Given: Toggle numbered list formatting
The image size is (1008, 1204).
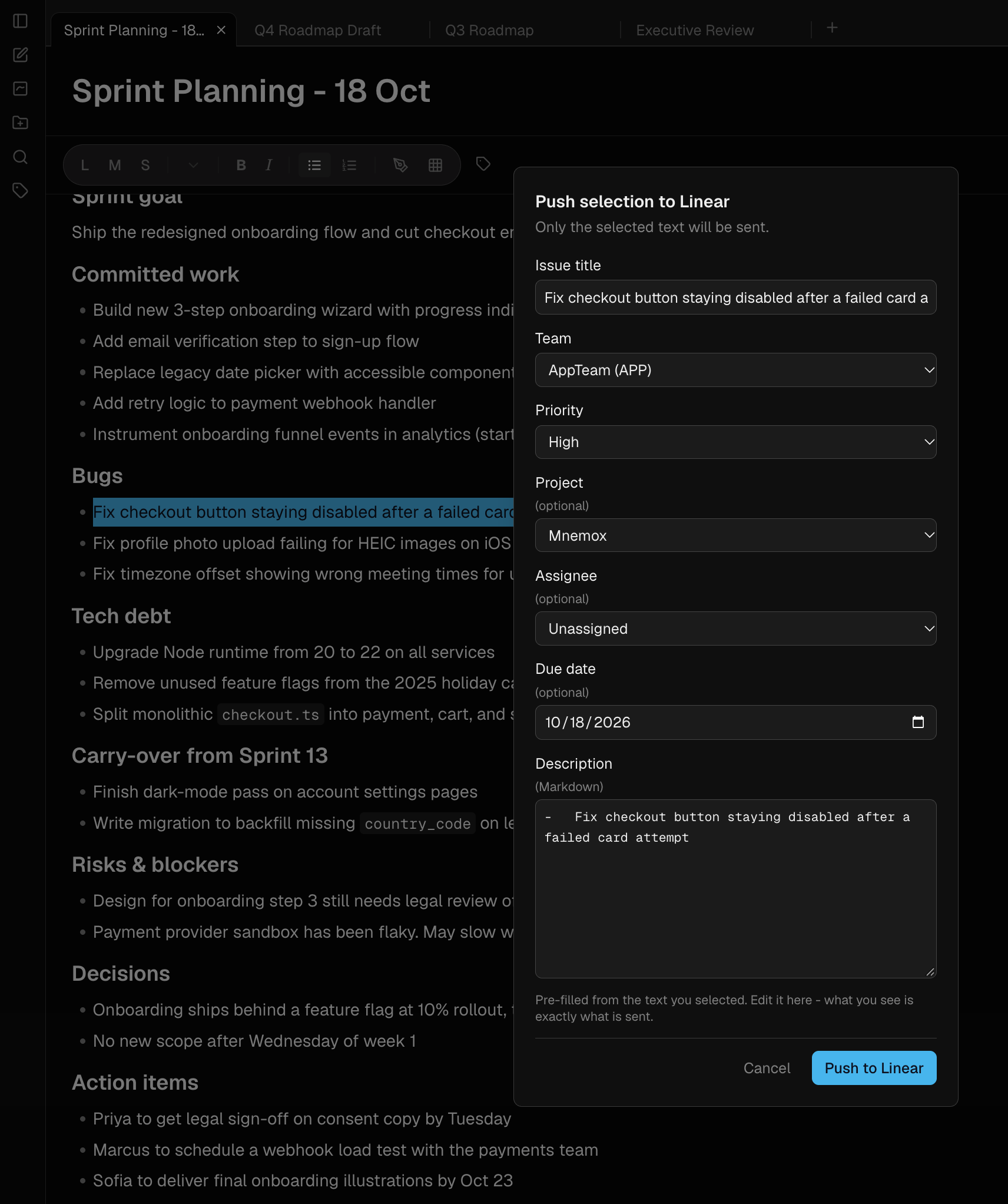Looking at the screenshot, I should click(349, 166).
